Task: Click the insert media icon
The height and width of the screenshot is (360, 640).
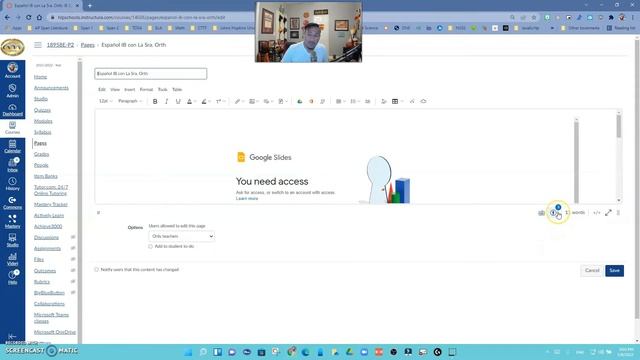Action: 266,101
